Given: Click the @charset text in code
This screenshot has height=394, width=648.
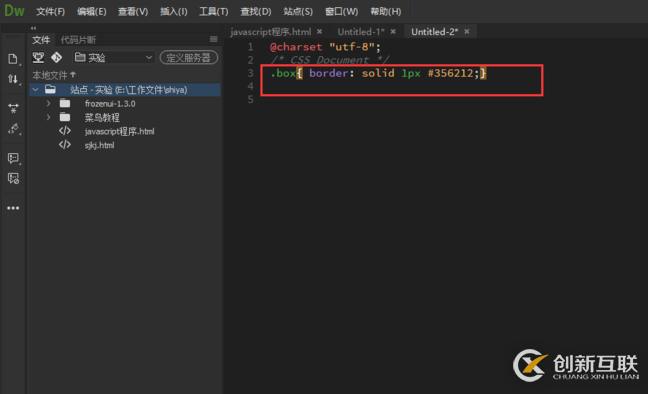Looking at the screenshot, I should (296, 47).
